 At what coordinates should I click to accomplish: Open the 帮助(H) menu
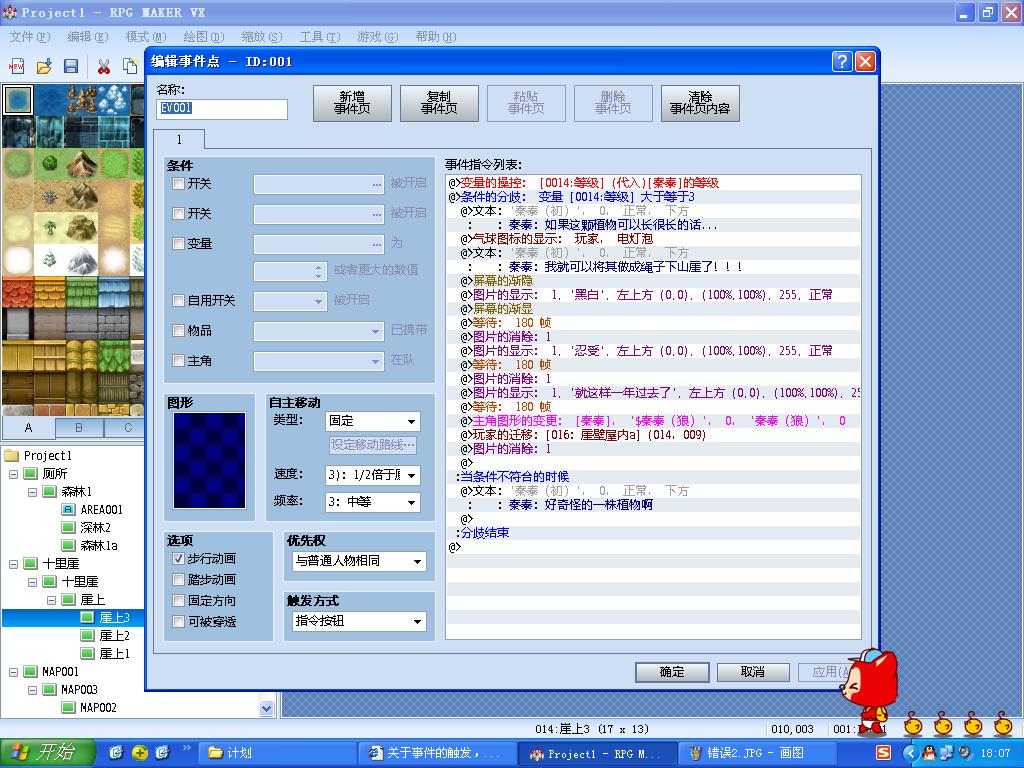tap(436, 37)
